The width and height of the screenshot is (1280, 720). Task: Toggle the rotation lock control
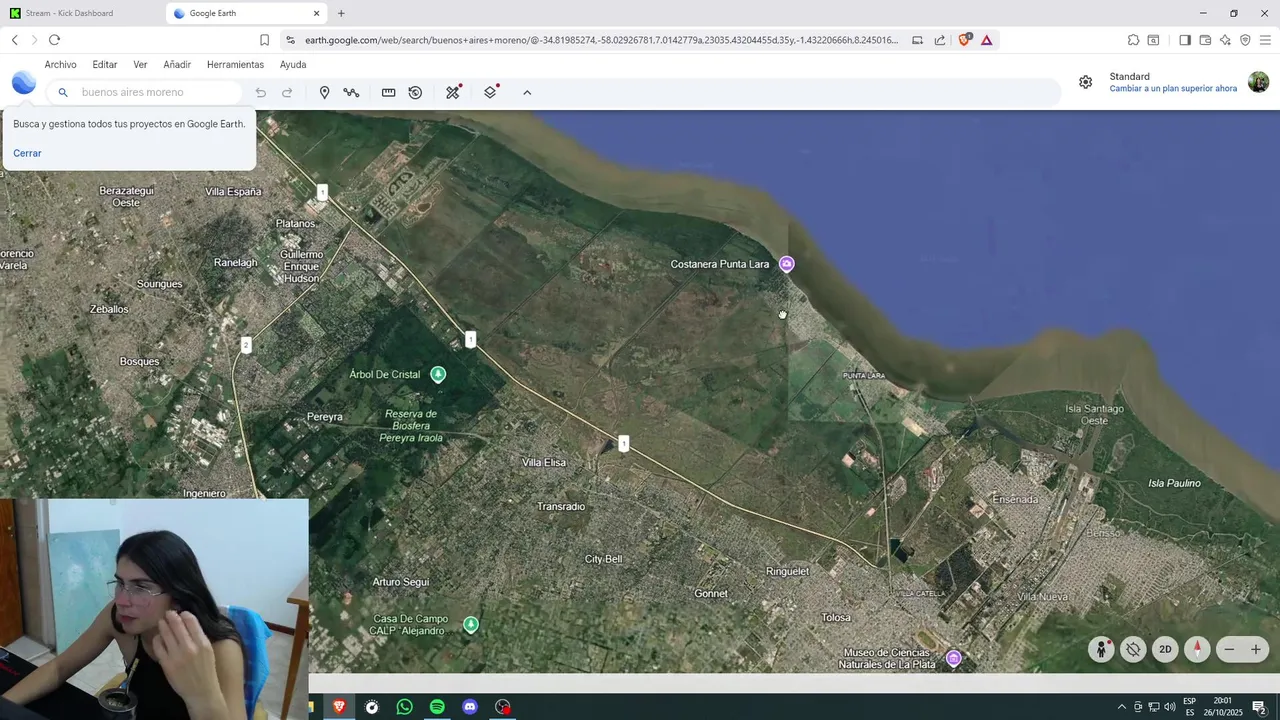point(1133,649)
